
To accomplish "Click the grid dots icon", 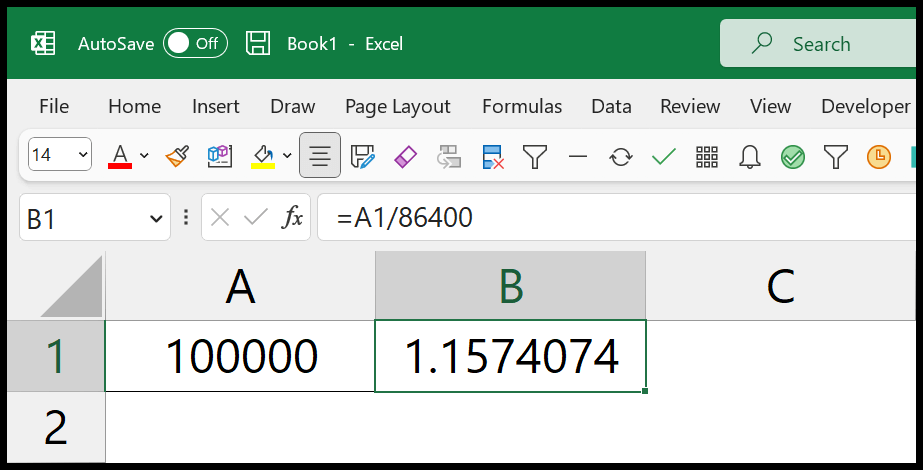I will (706, 157).
